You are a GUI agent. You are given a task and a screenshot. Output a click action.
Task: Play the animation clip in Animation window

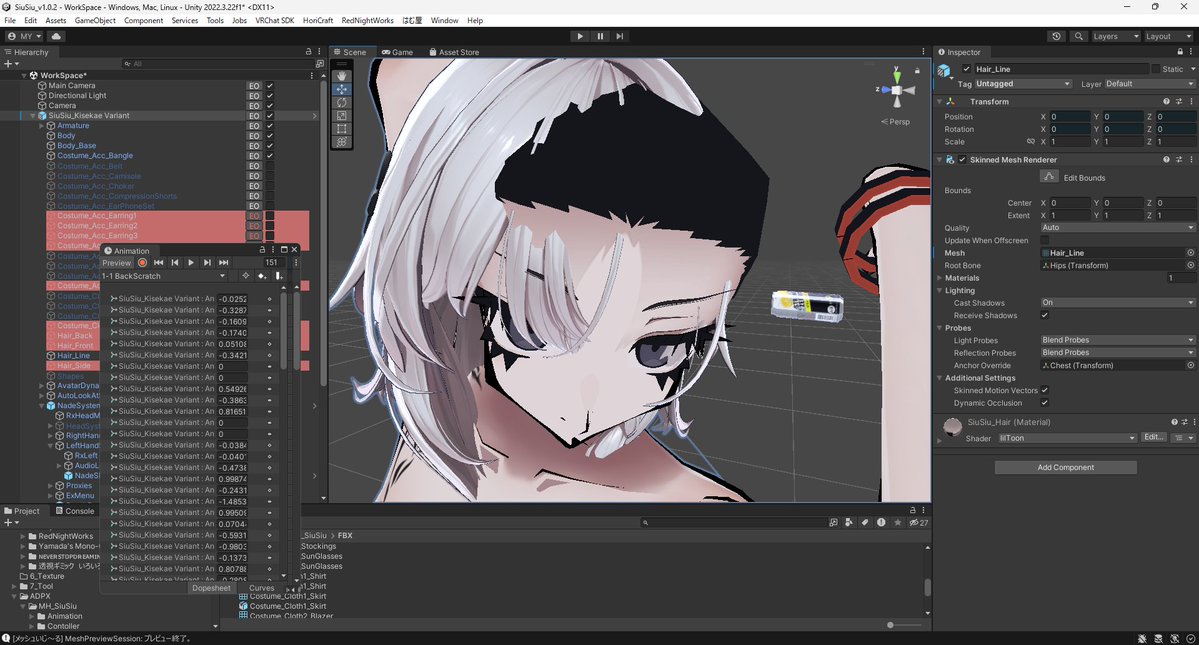pos(190,262)
